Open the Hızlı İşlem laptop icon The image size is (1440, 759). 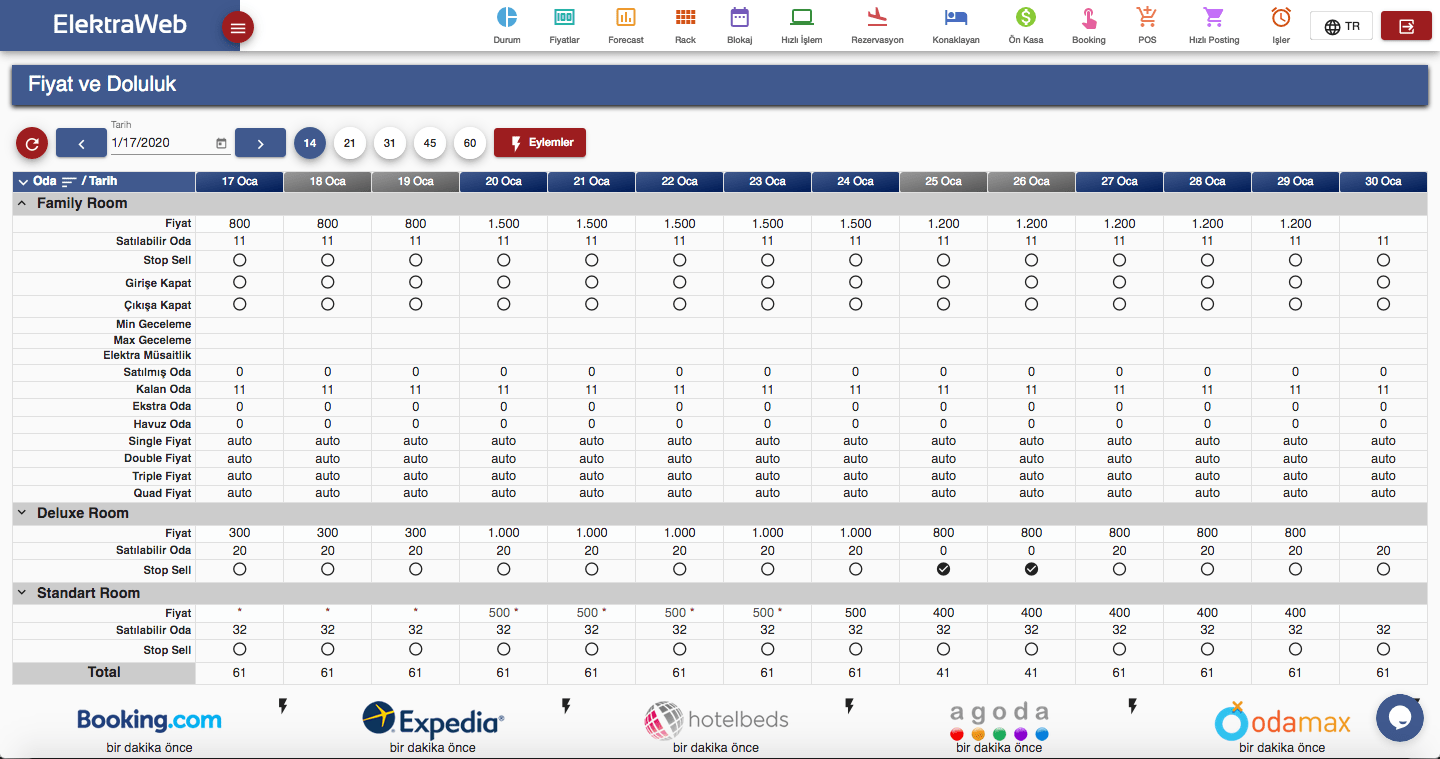click(x=801, y=17)
